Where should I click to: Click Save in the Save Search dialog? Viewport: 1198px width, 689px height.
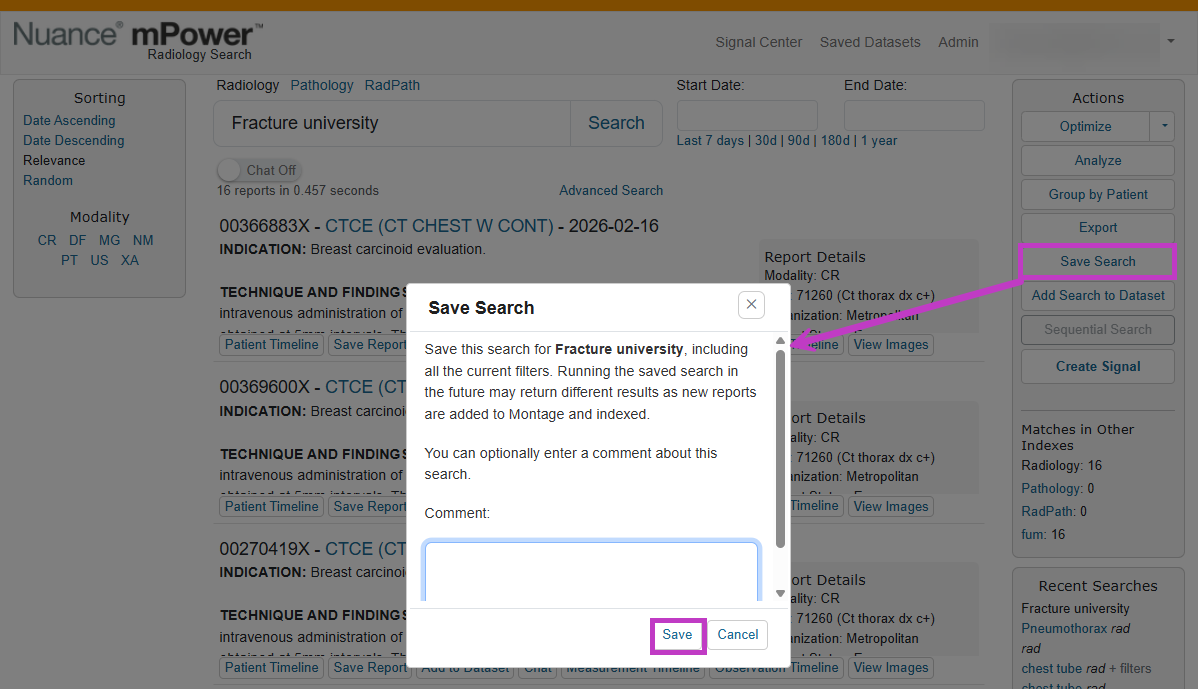[x=678, y=635]
